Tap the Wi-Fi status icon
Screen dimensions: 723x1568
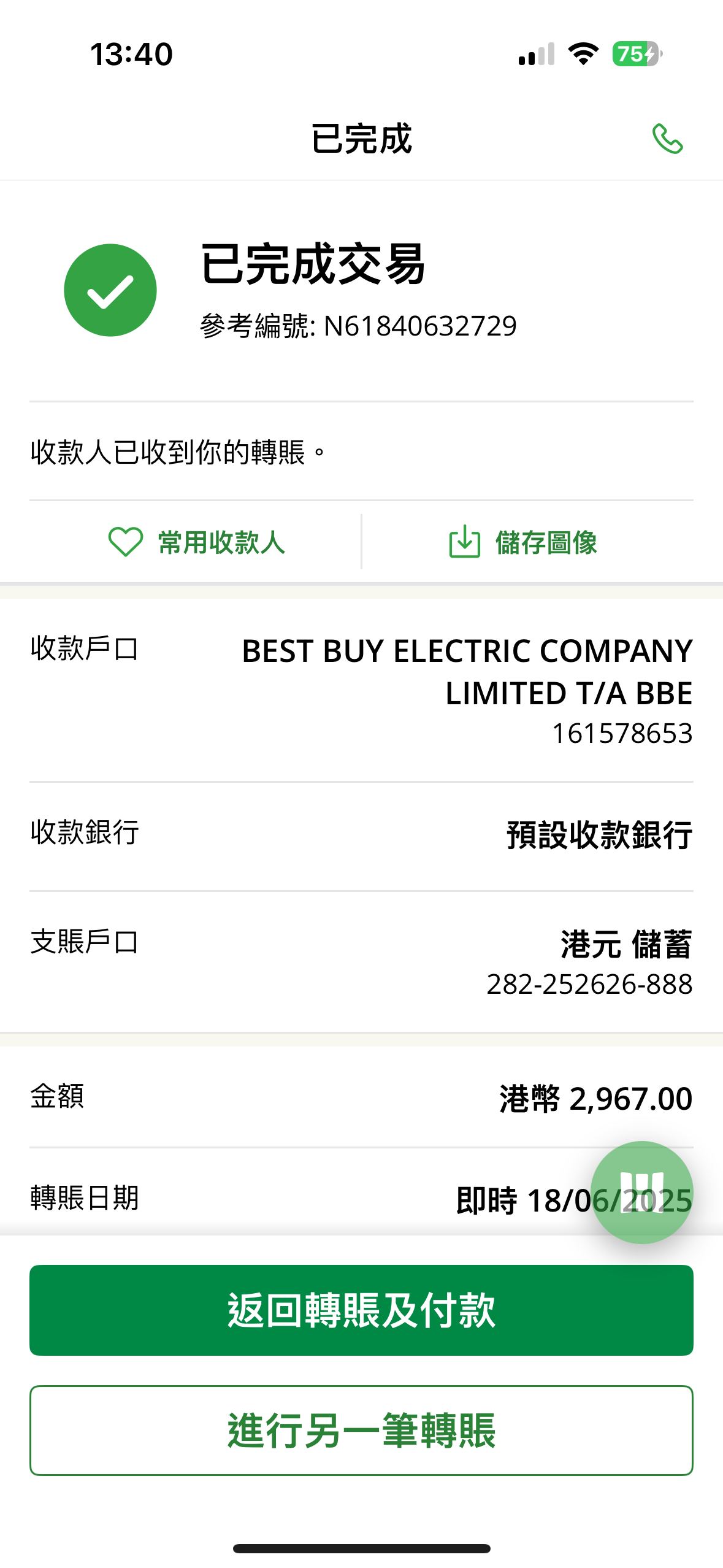583,54
